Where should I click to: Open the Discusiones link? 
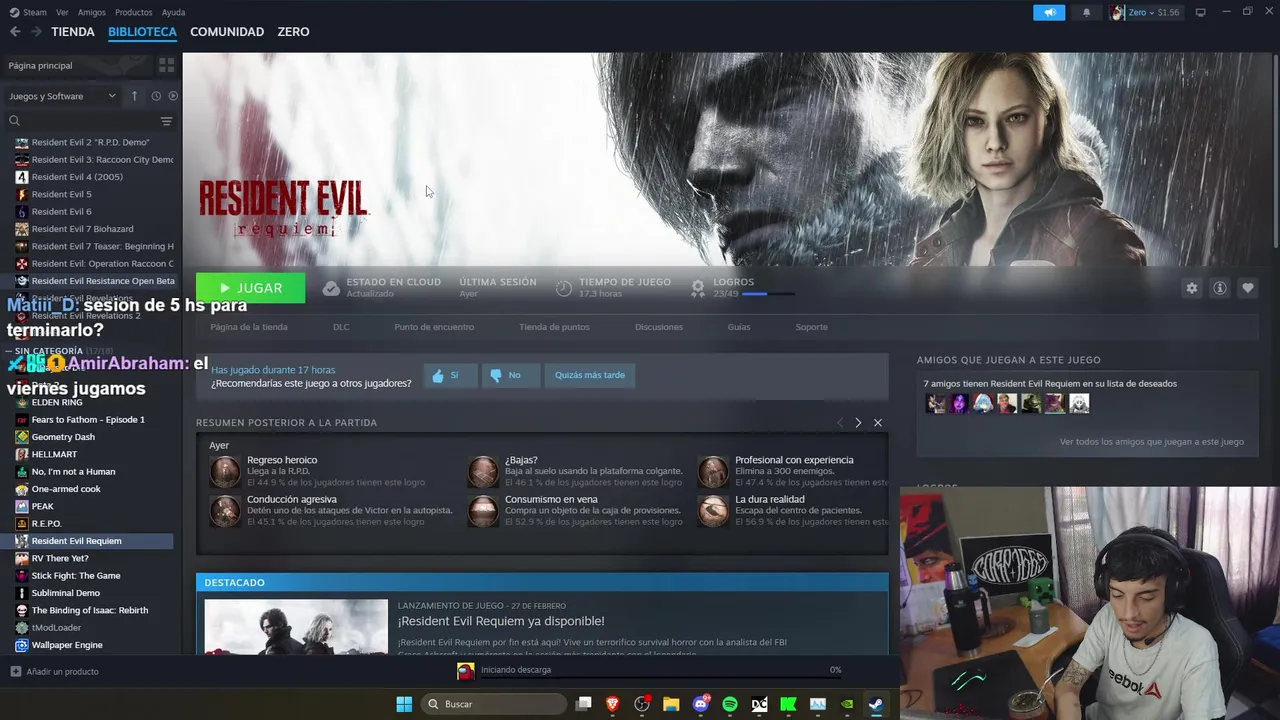[659, 327]
